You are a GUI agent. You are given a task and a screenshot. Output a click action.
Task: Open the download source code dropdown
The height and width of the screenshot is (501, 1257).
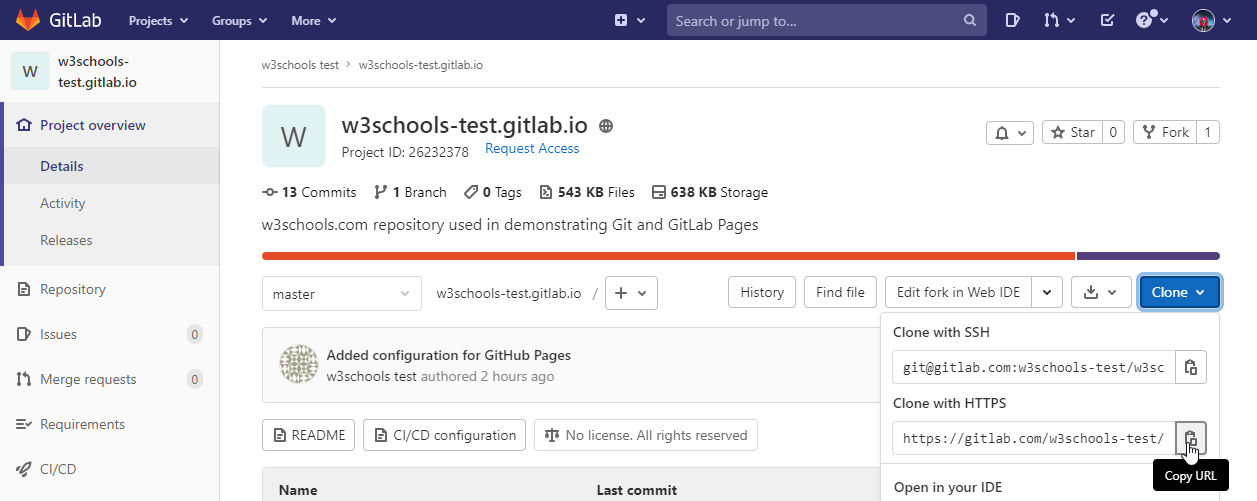[x=1101, y=292]
